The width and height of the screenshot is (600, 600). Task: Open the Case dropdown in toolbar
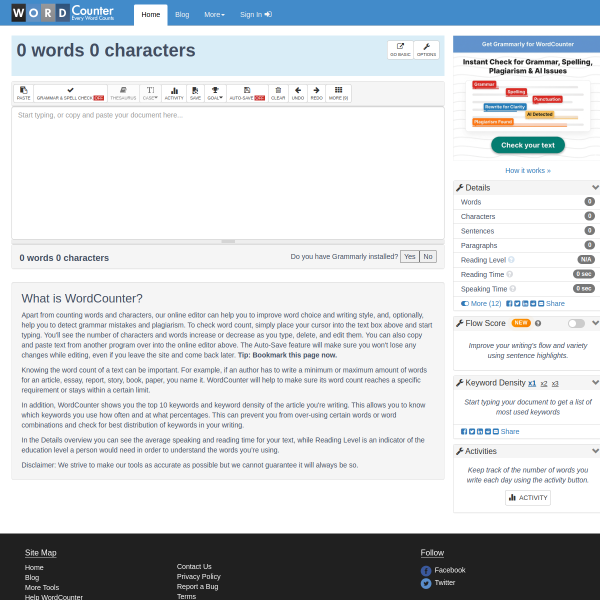[x=150, y=93]
